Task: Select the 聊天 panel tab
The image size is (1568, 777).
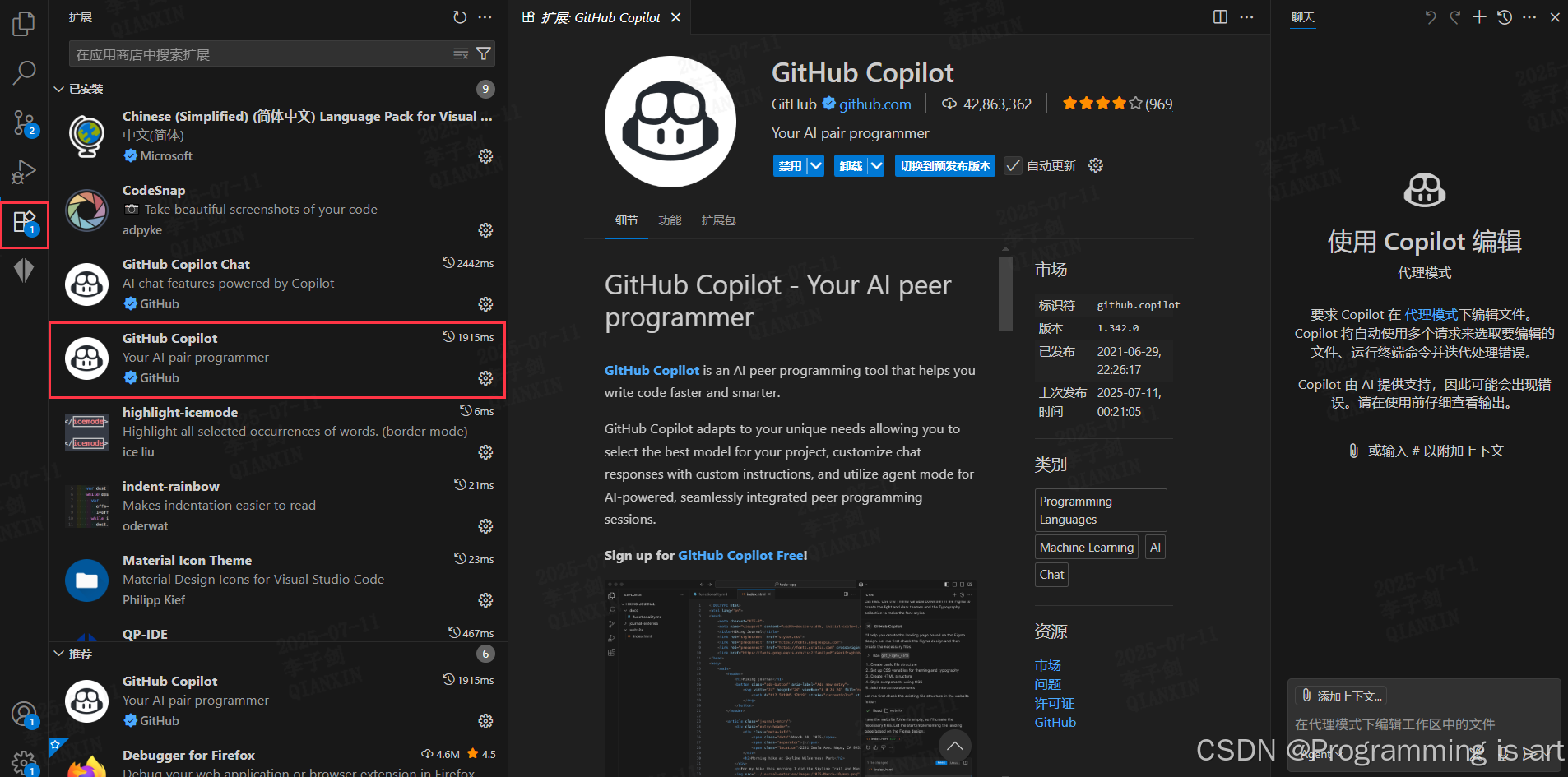Action: [x=1303, y=17]
